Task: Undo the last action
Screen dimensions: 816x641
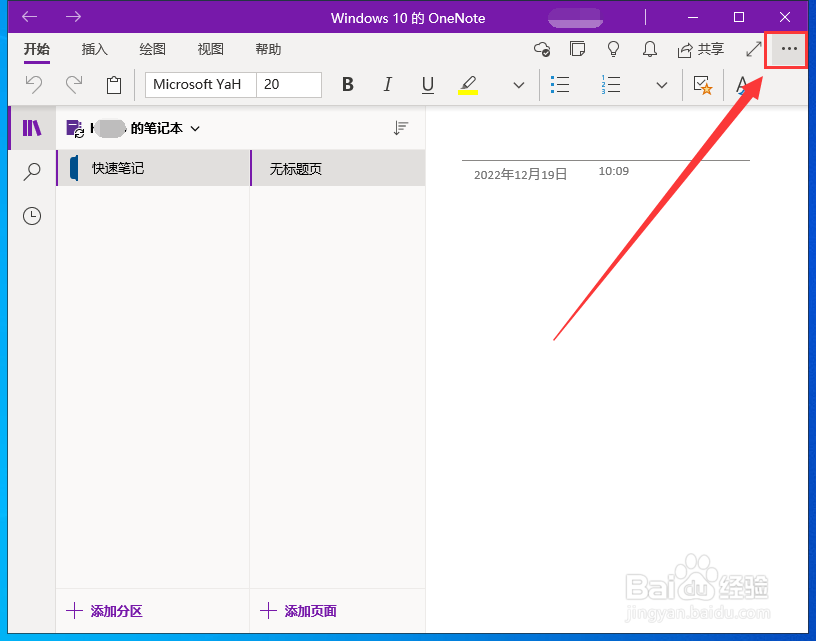Action: pos(34,84)
